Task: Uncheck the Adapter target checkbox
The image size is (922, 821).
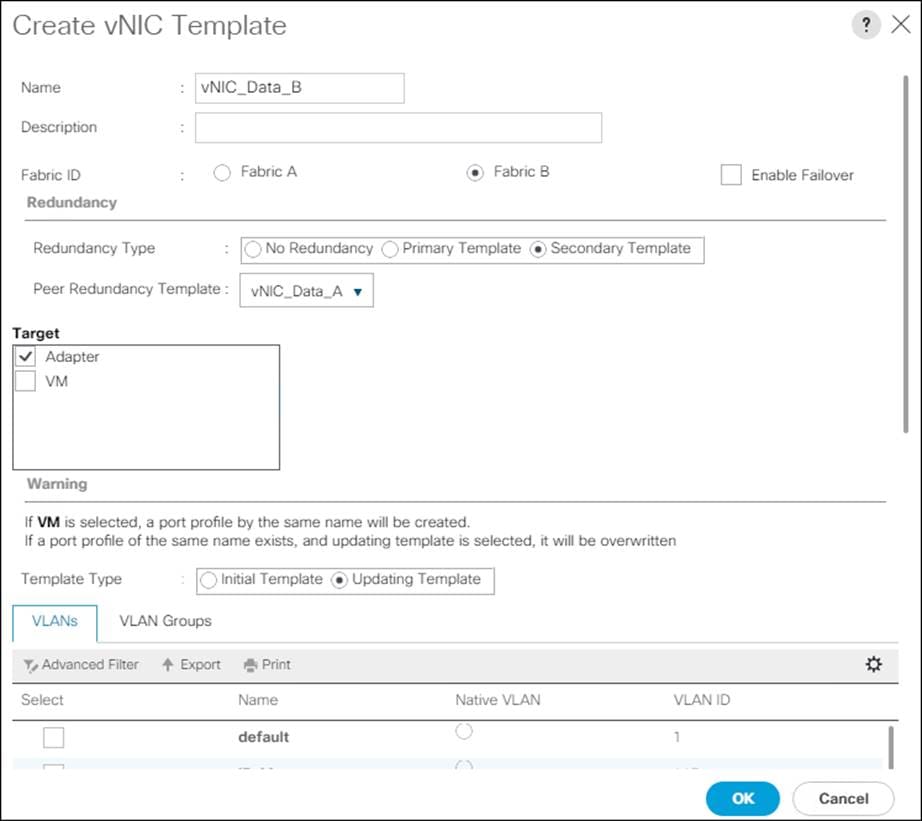Action: [25, 356]
